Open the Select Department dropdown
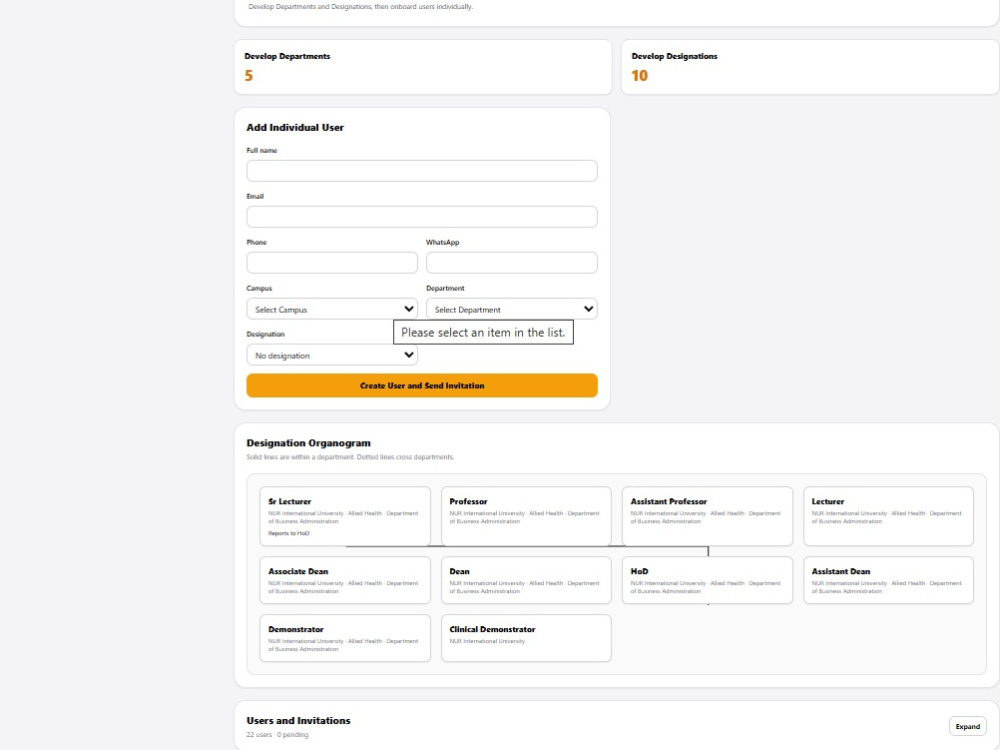Viewport: 1000px width, 750px height. (511, 309)
